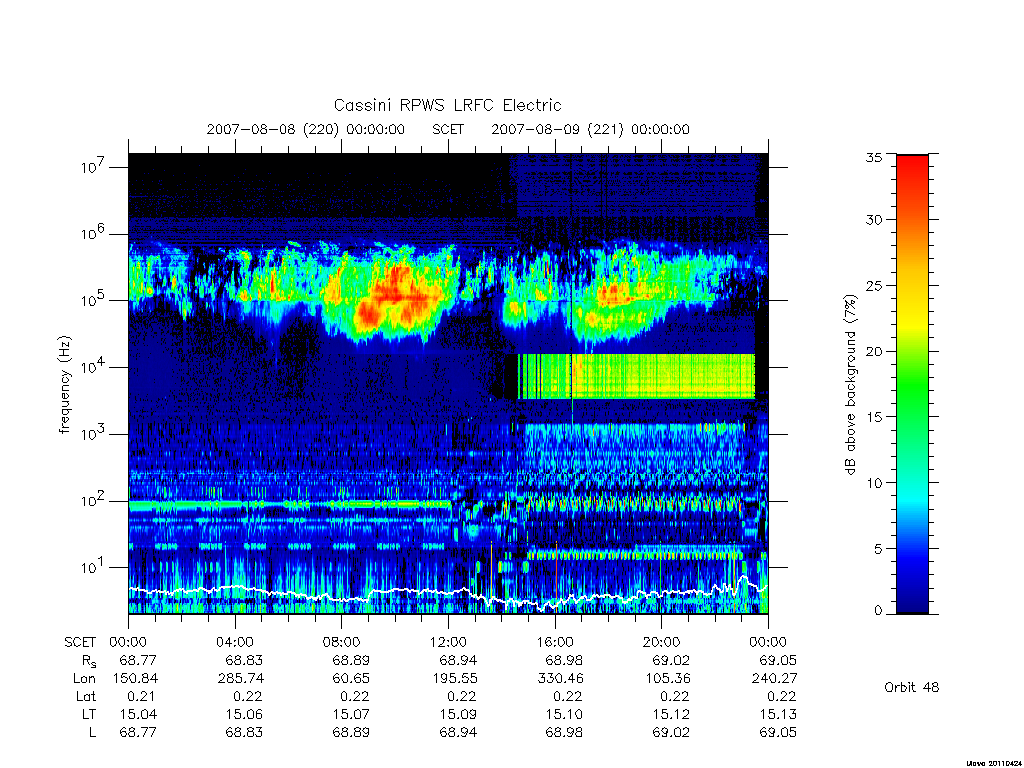Click the 'Lon' row label
Screen dimensions: 1024x768
[84, 679]
